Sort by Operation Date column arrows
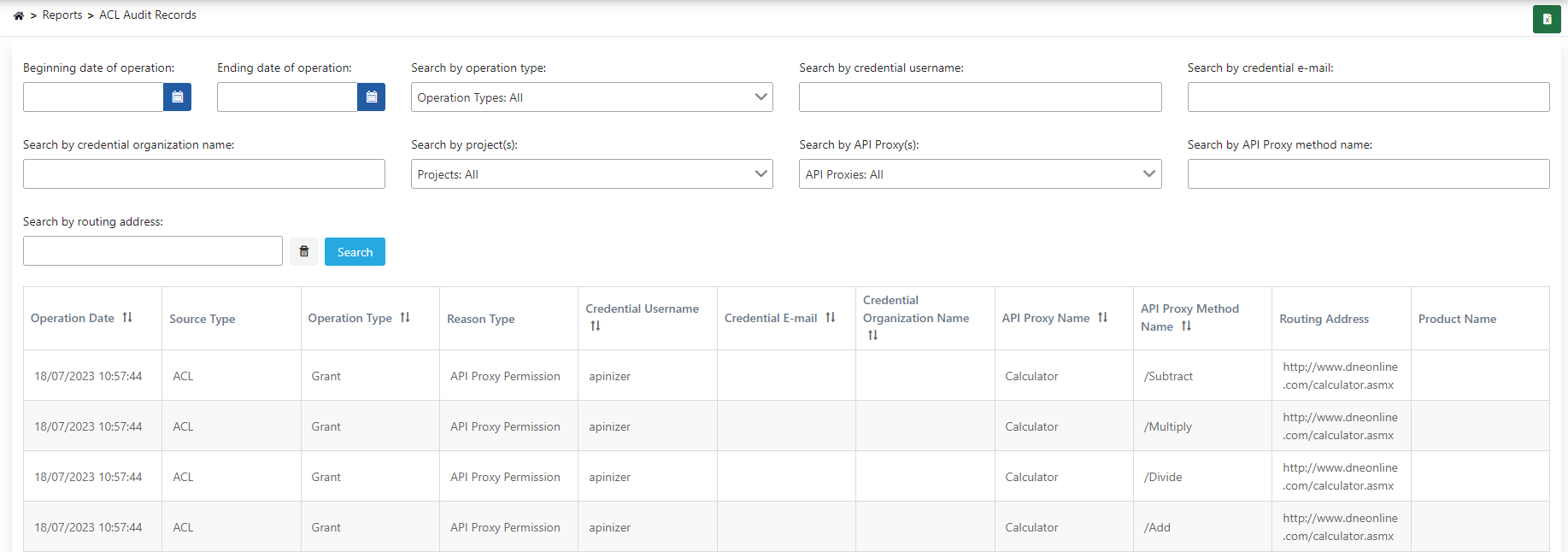This screenshot has width=1568, height=552. [127, 318]
